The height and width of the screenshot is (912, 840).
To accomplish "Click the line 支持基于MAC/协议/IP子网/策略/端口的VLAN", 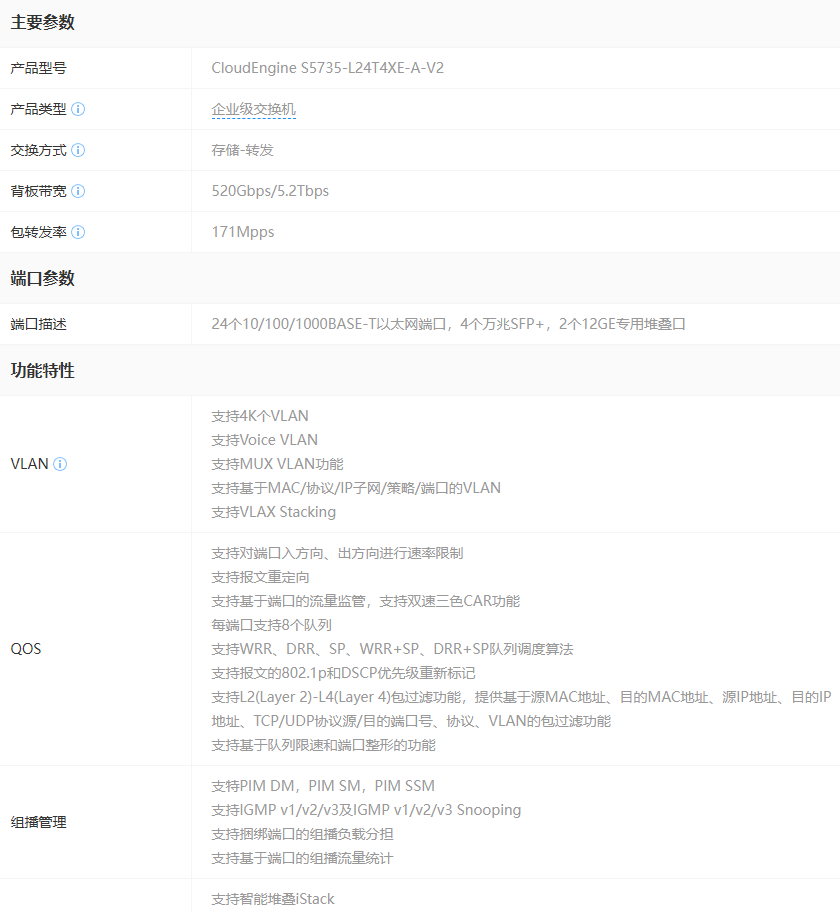I will [356, 488].
